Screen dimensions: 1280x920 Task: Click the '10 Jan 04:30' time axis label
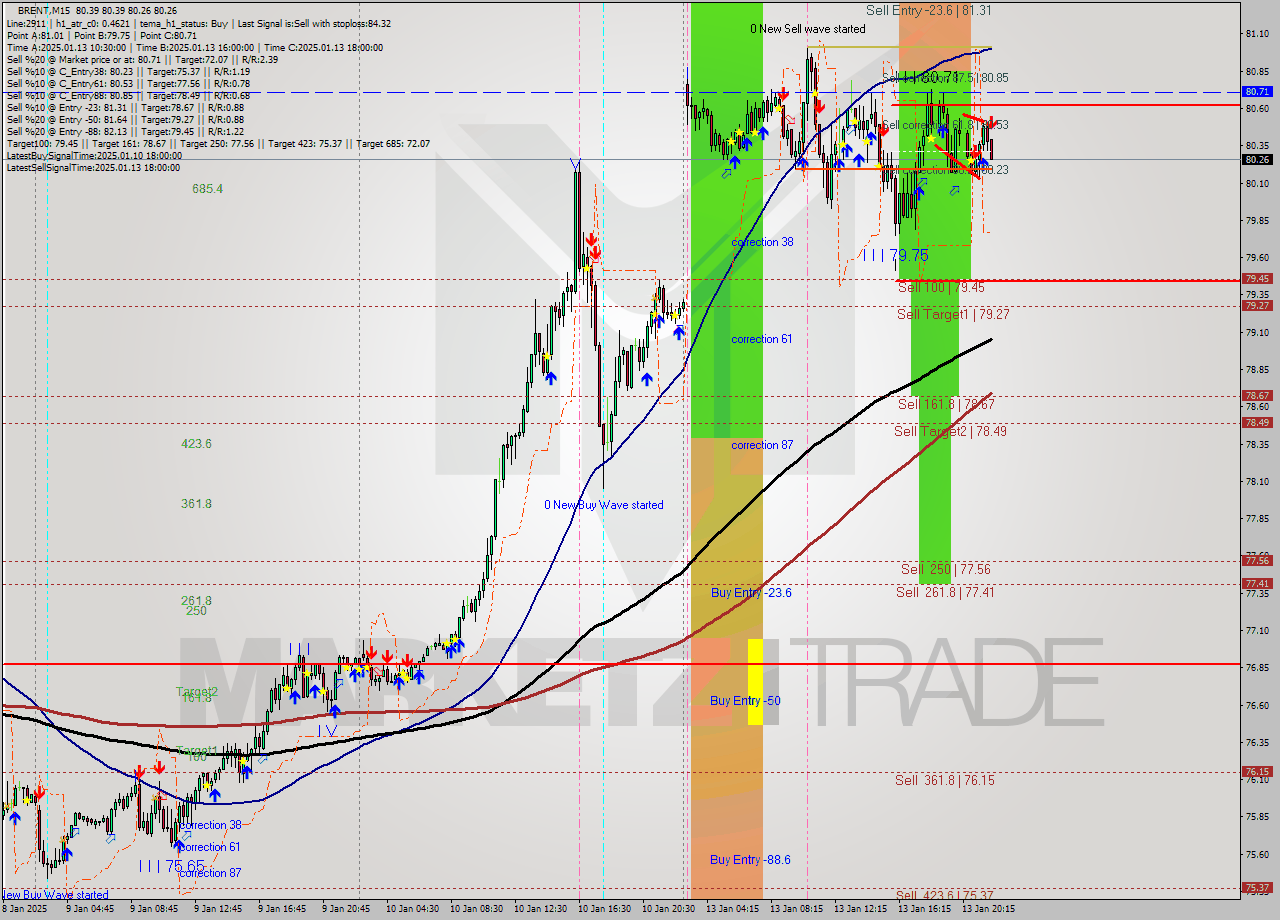(410, 909)
